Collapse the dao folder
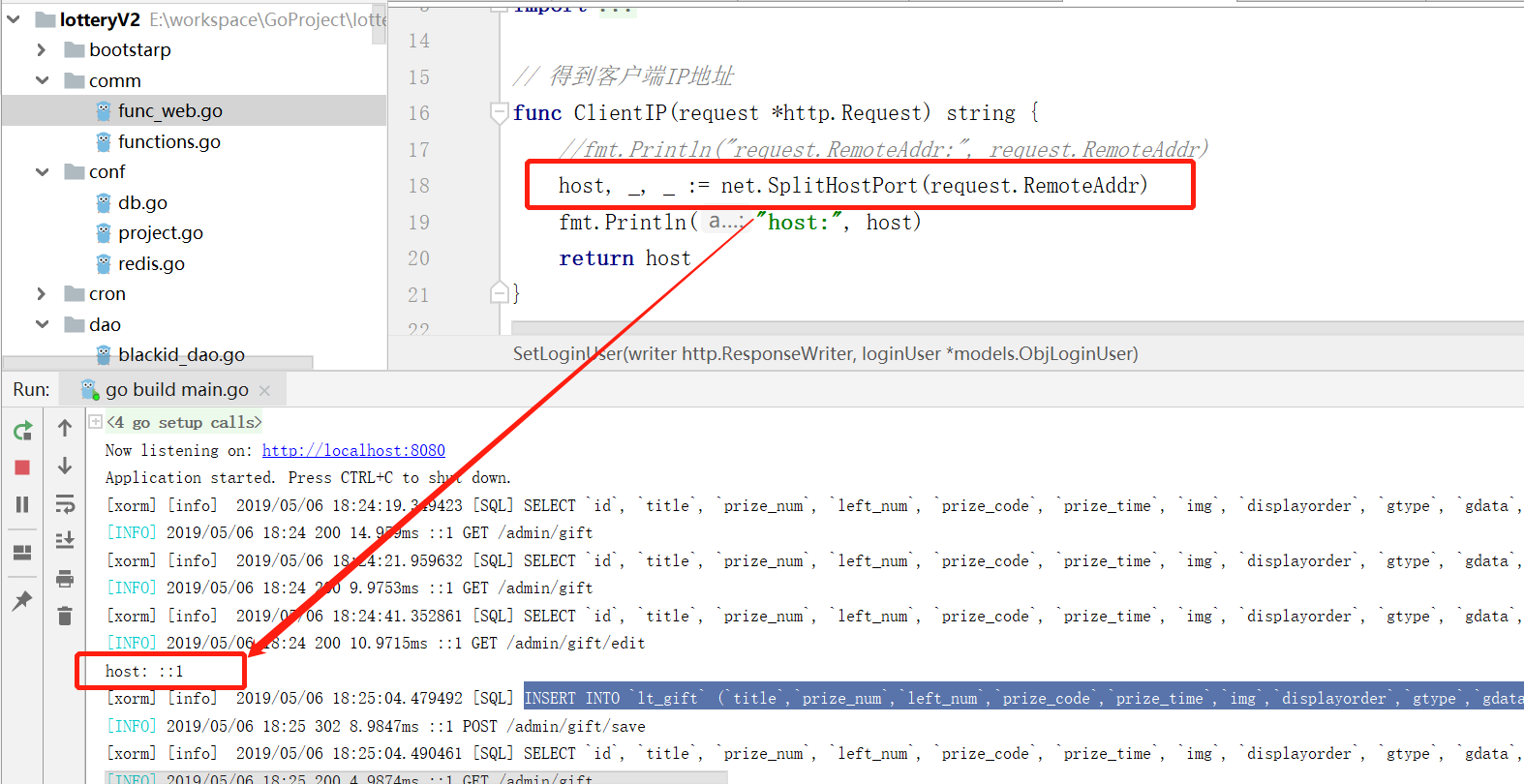 click(42, 324)
